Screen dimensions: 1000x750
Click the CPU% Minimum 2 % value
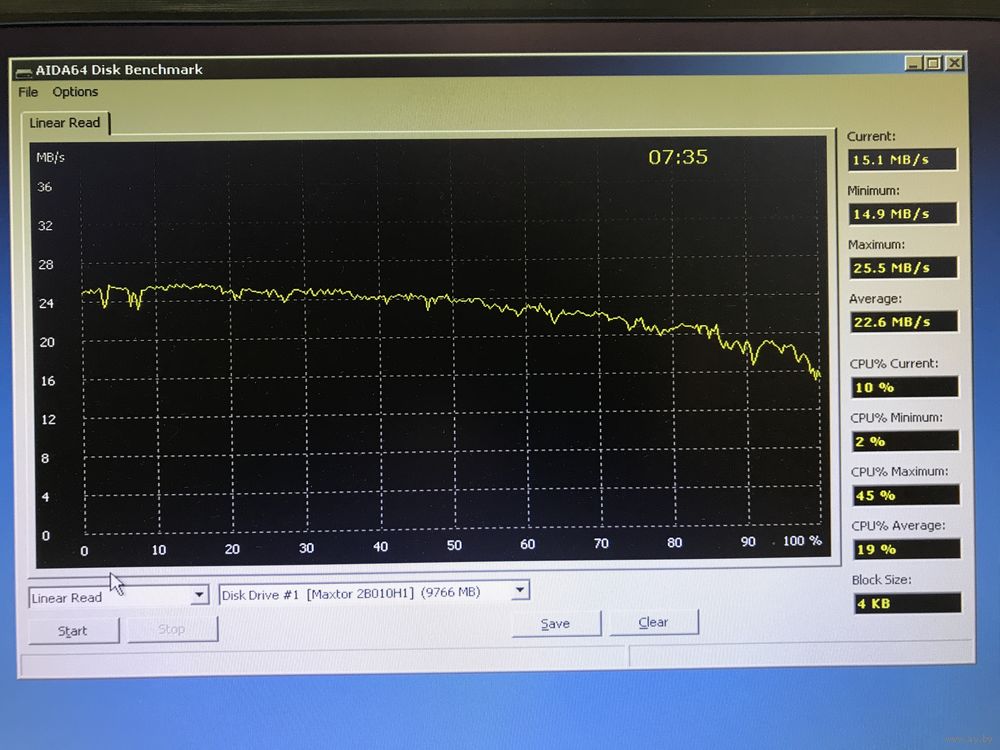tap(906, 441)
